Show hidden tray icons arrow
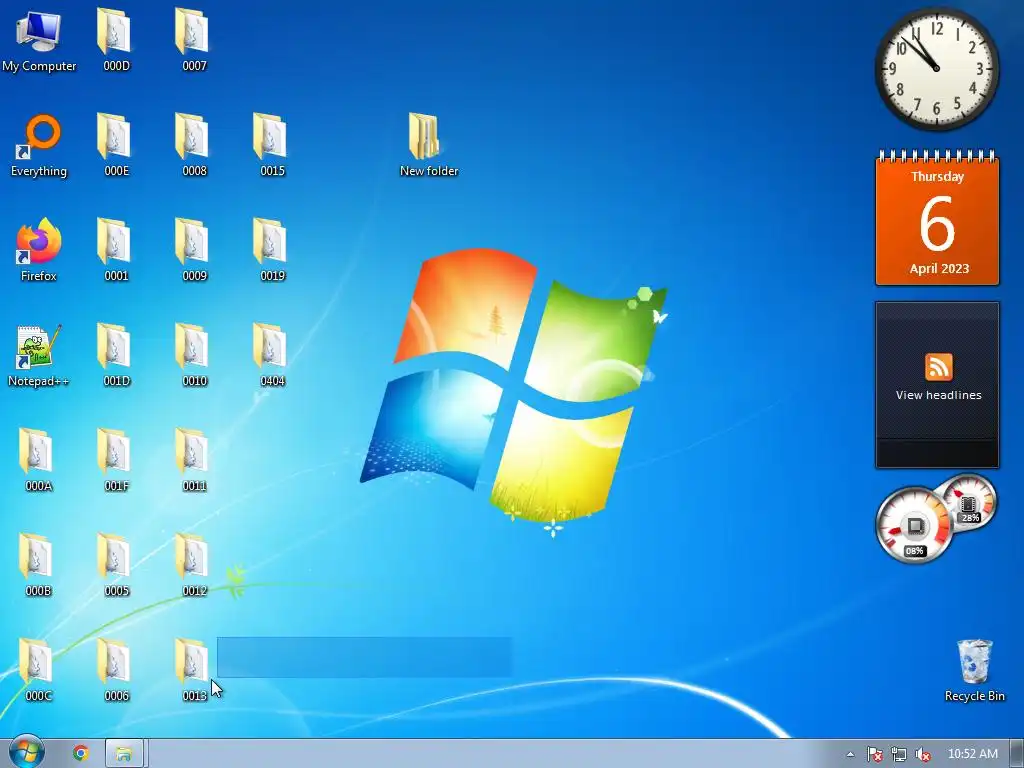Image resolution: width=1024 pixels, height=768 pixels. coord(850,754)
